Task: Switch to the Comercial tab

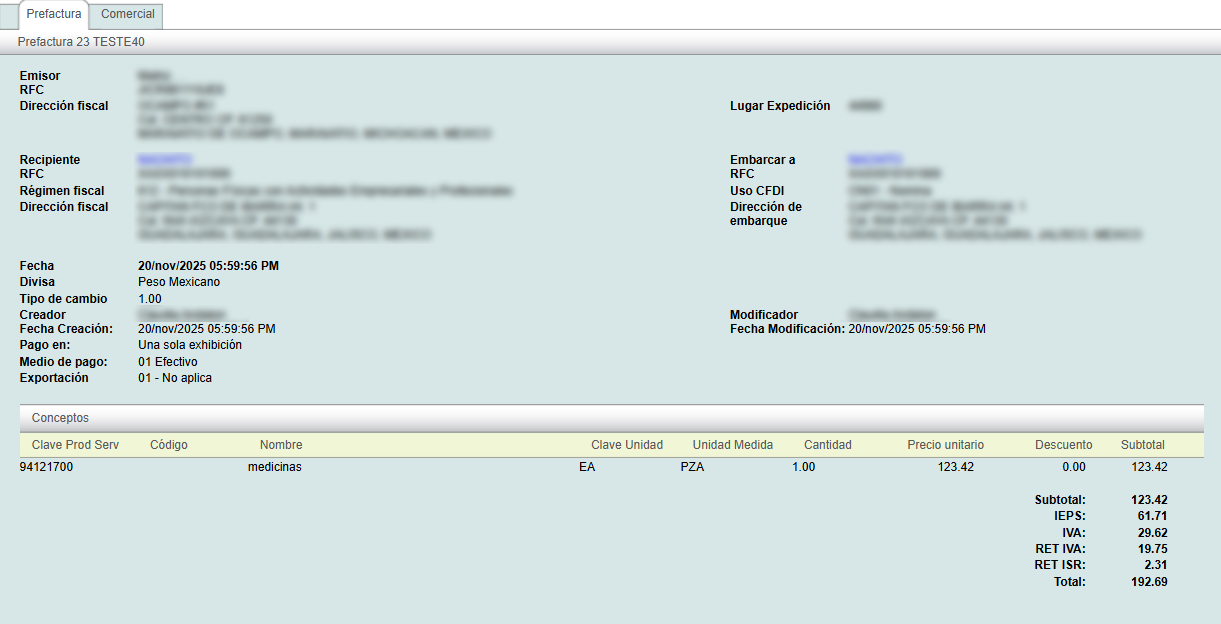Action: click(128, 15)
